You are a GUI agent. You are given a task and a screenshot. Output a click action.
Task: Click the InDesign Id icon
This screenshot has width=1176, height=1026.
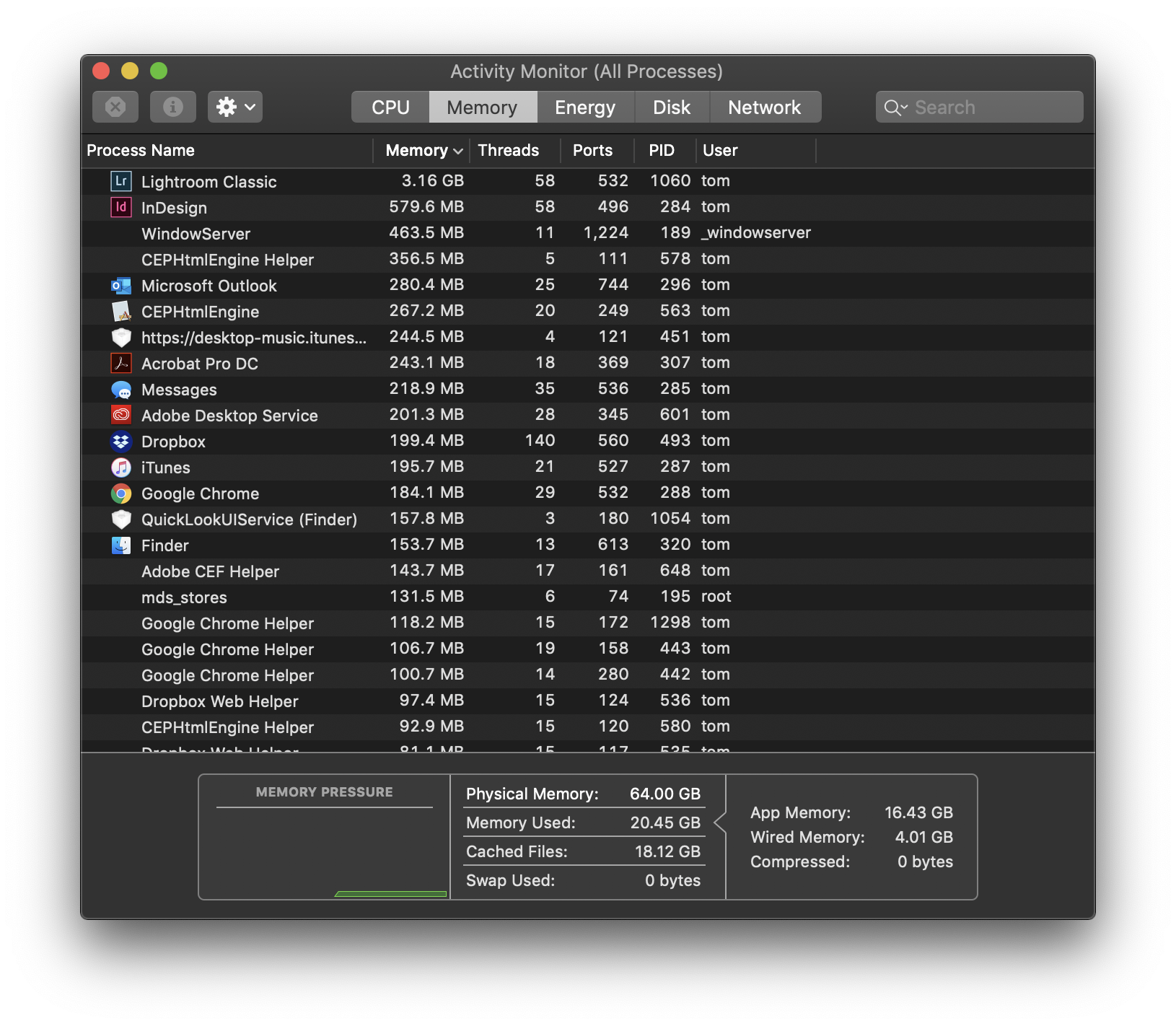(121, 207)
